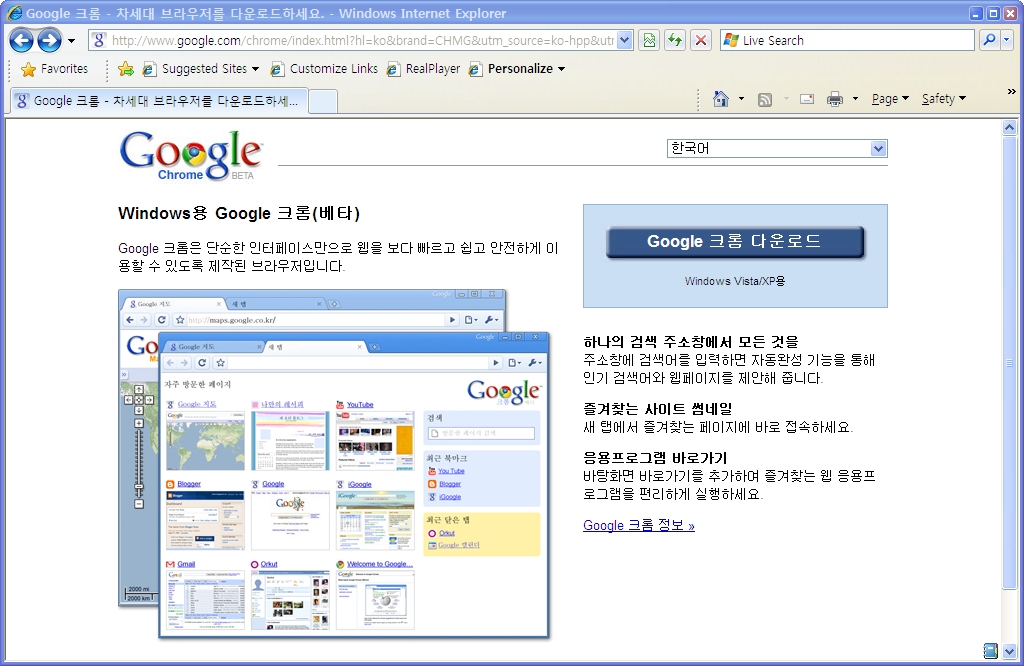Click the zoom level icon in corner
Screen dimensions: 1024x666
991,650
